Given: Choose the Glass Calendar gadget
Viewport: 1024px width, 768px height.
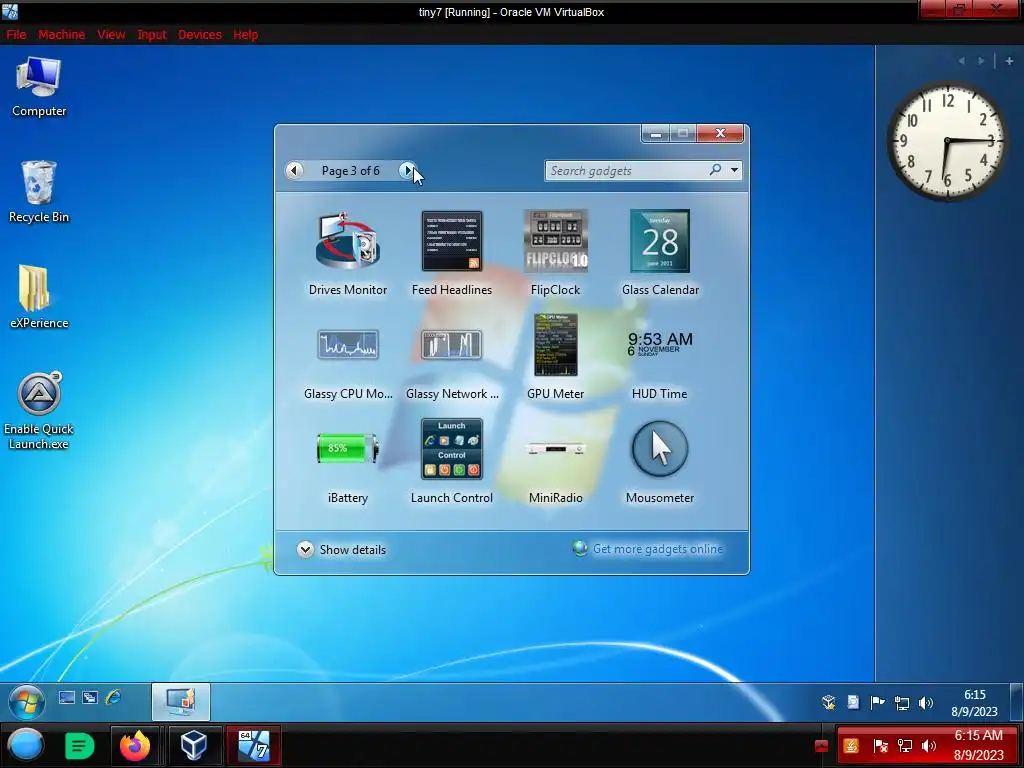Looking at the screenshot, I should coord(660,253).
